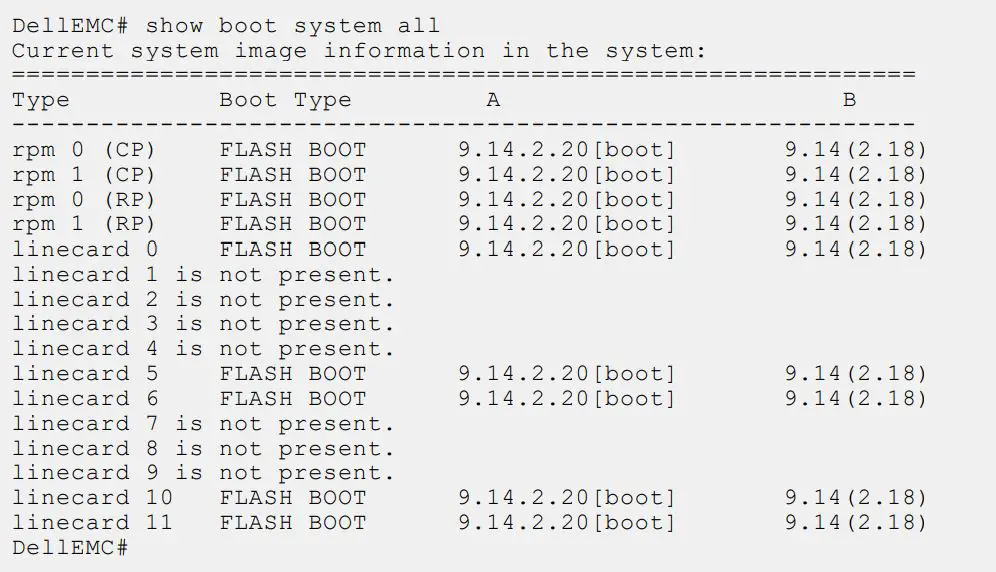Image resolution: width=996 pixels, height=572 pixels.
Task: Click the 'linecard 9 is not present.' line
Action: point(203,473)
